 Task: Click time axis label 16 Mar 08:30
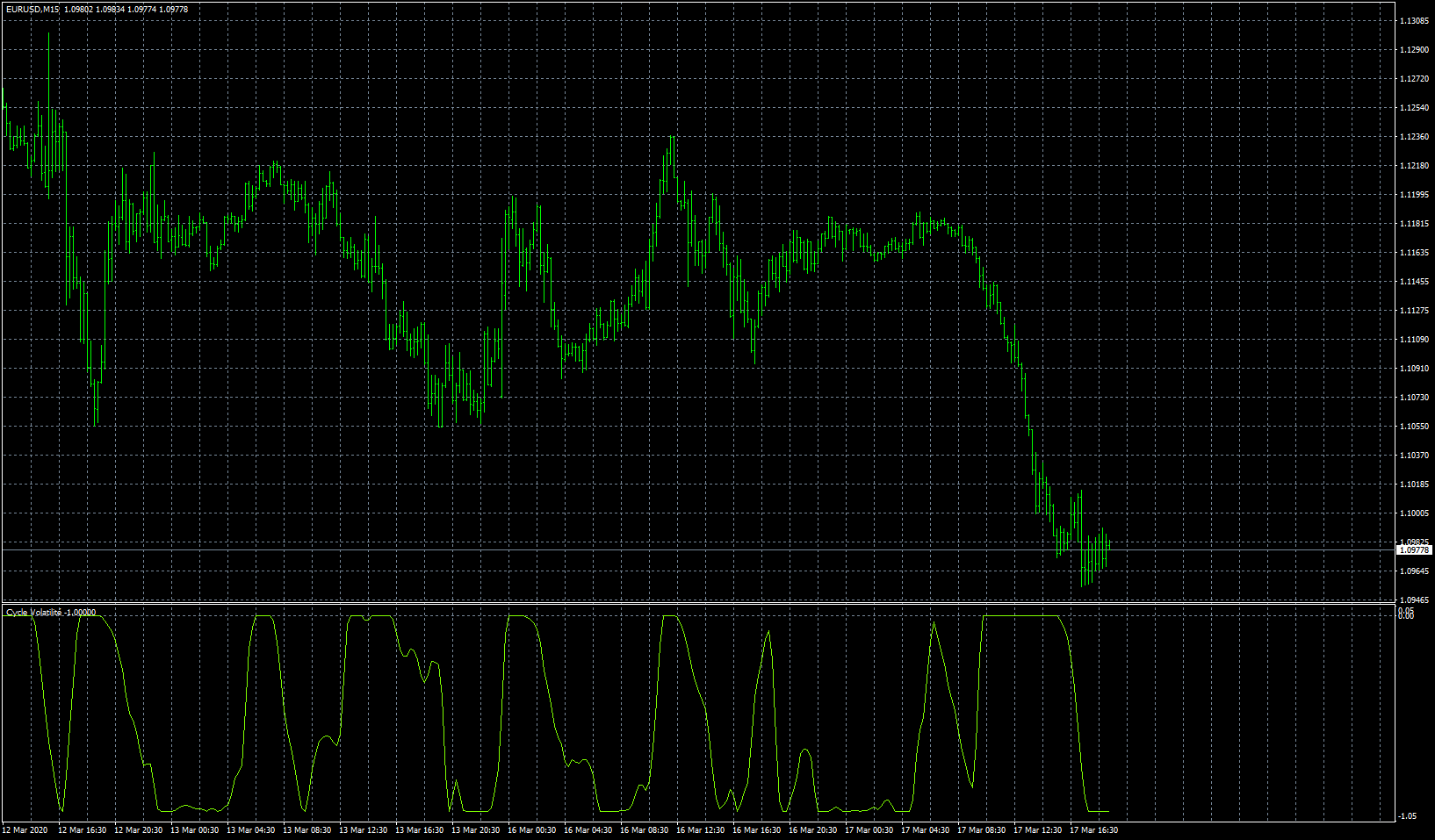pyautogui.click(x=645, y=830)
